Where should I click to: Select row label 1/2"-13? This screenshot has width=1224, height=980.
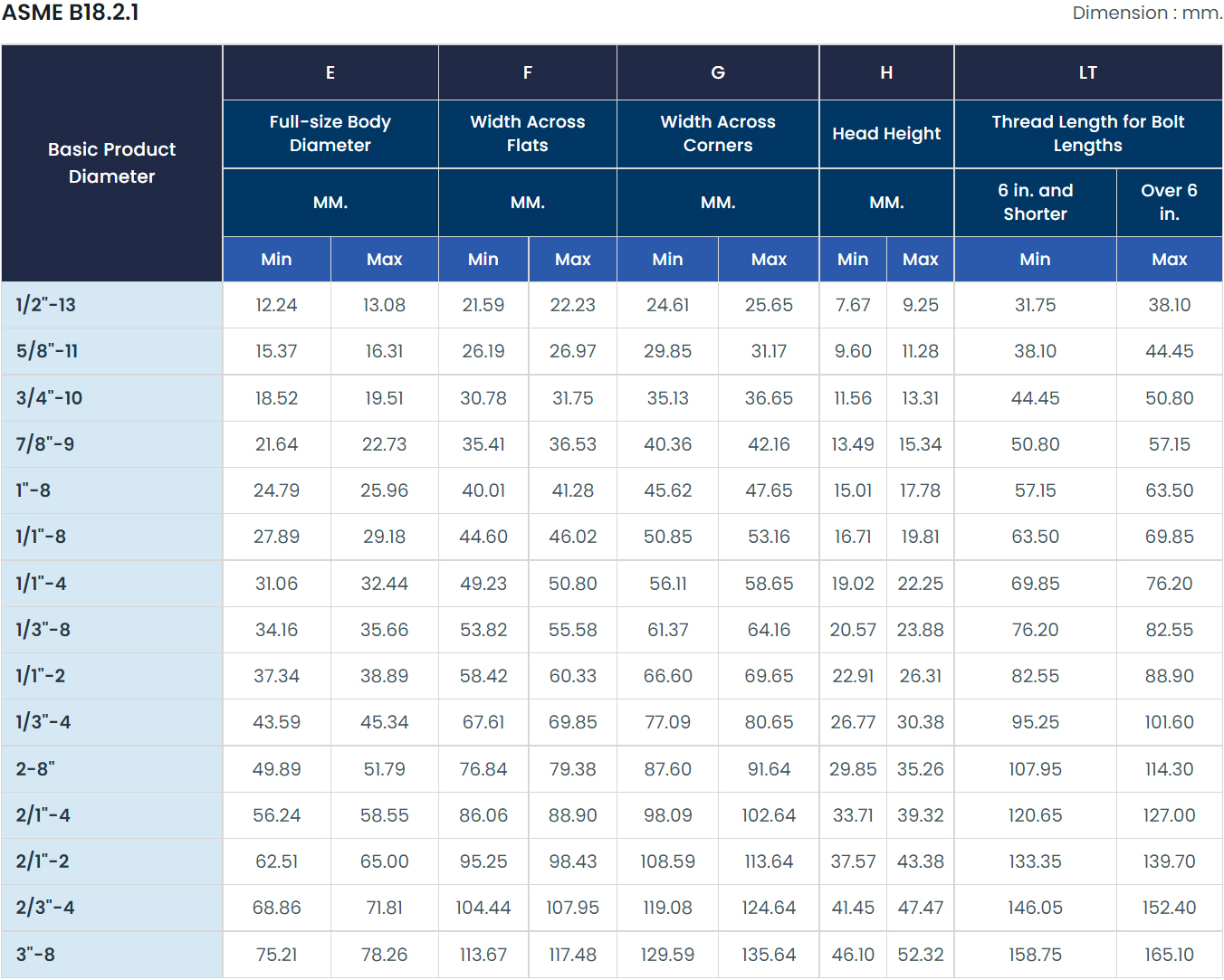[x=45, y=305]
